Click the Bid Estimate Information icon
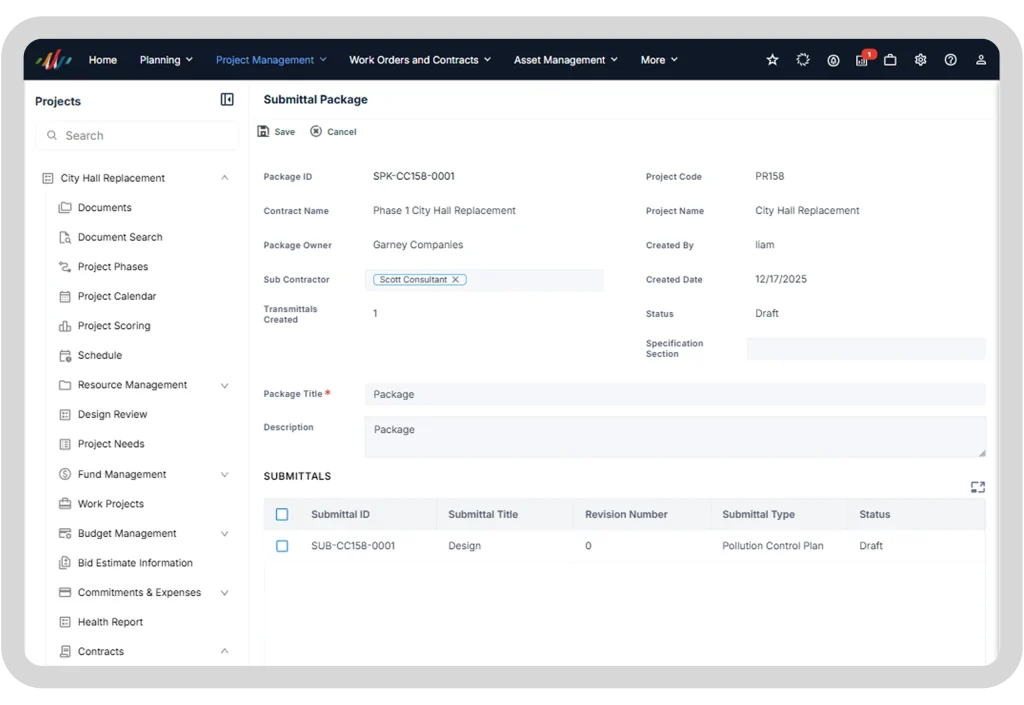The width and height of the screenshot is (1024, 705). coord(65,563)
